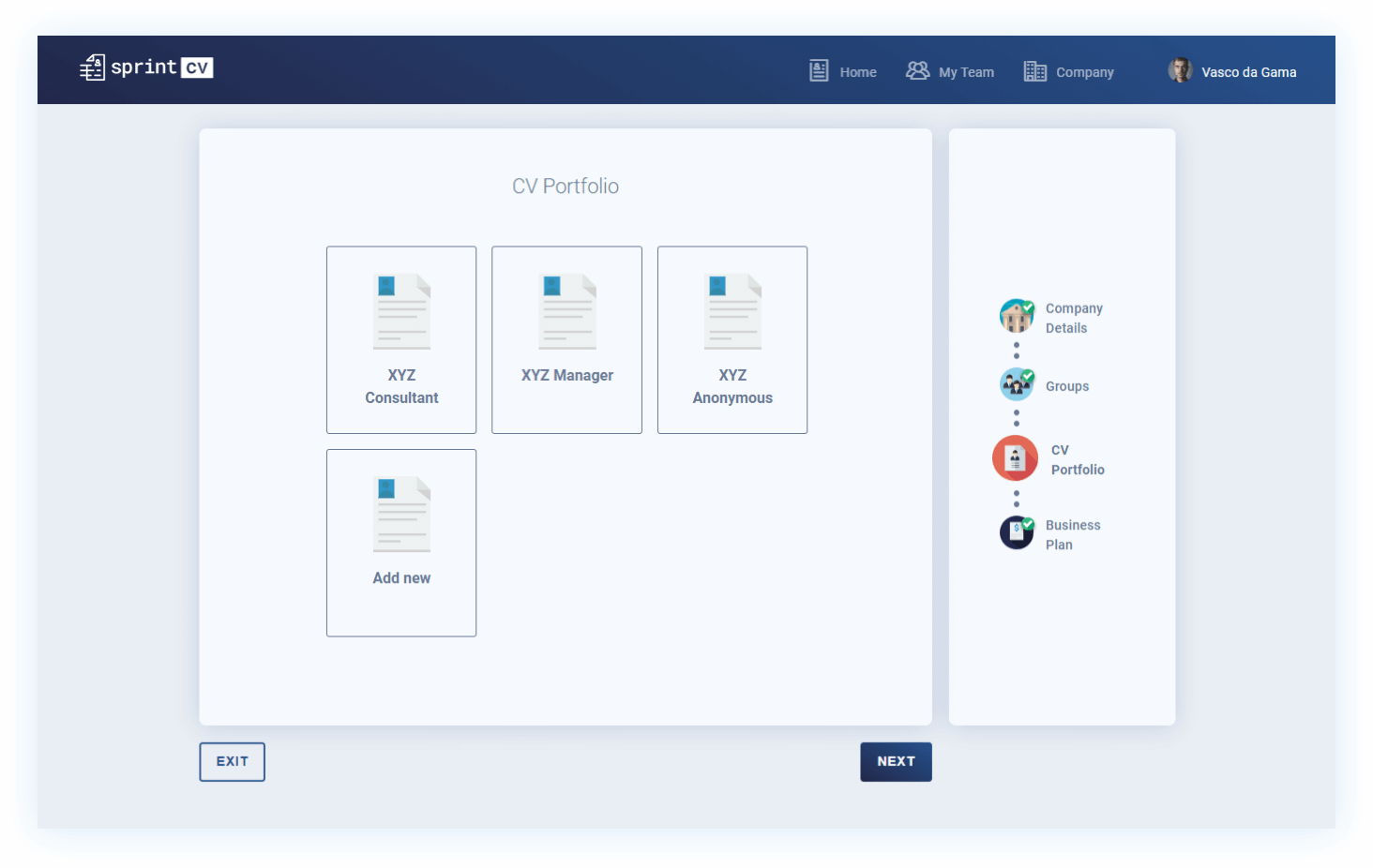Image resolution: width=1373 pixels, height=868 pixels.
Task: Click the Home navigation icon
Action: coord(818,70)
